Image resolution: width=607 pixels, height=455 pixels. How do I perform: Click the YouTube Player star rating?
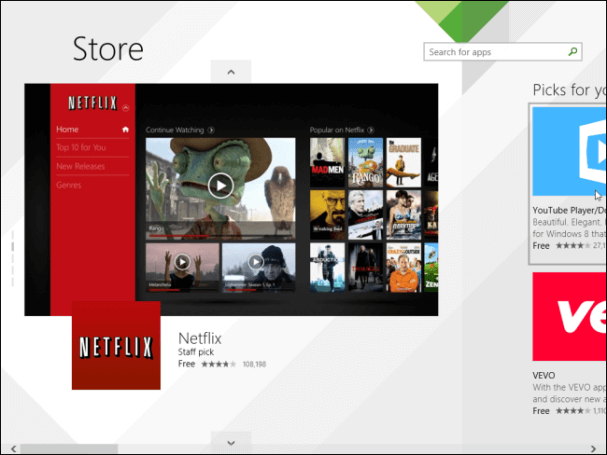click(573, 246)
